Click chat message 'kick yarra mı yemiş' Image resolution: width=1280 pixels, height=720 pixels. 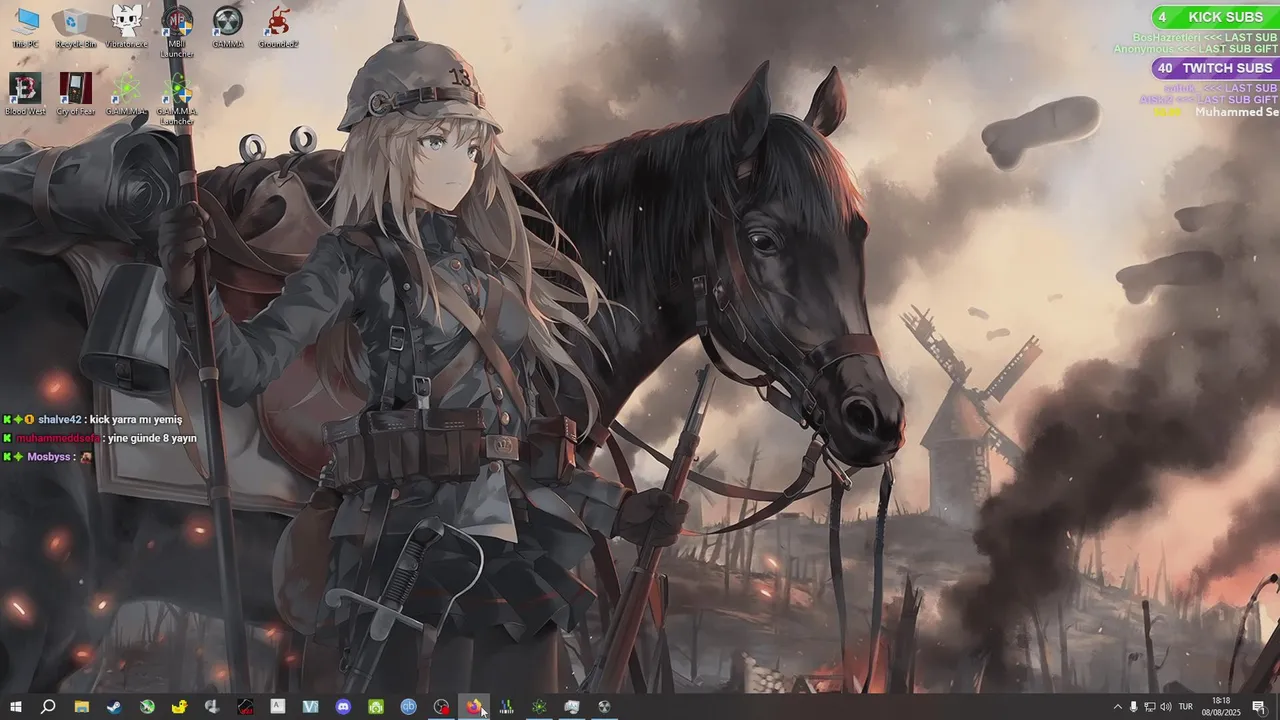pos(136,420)
